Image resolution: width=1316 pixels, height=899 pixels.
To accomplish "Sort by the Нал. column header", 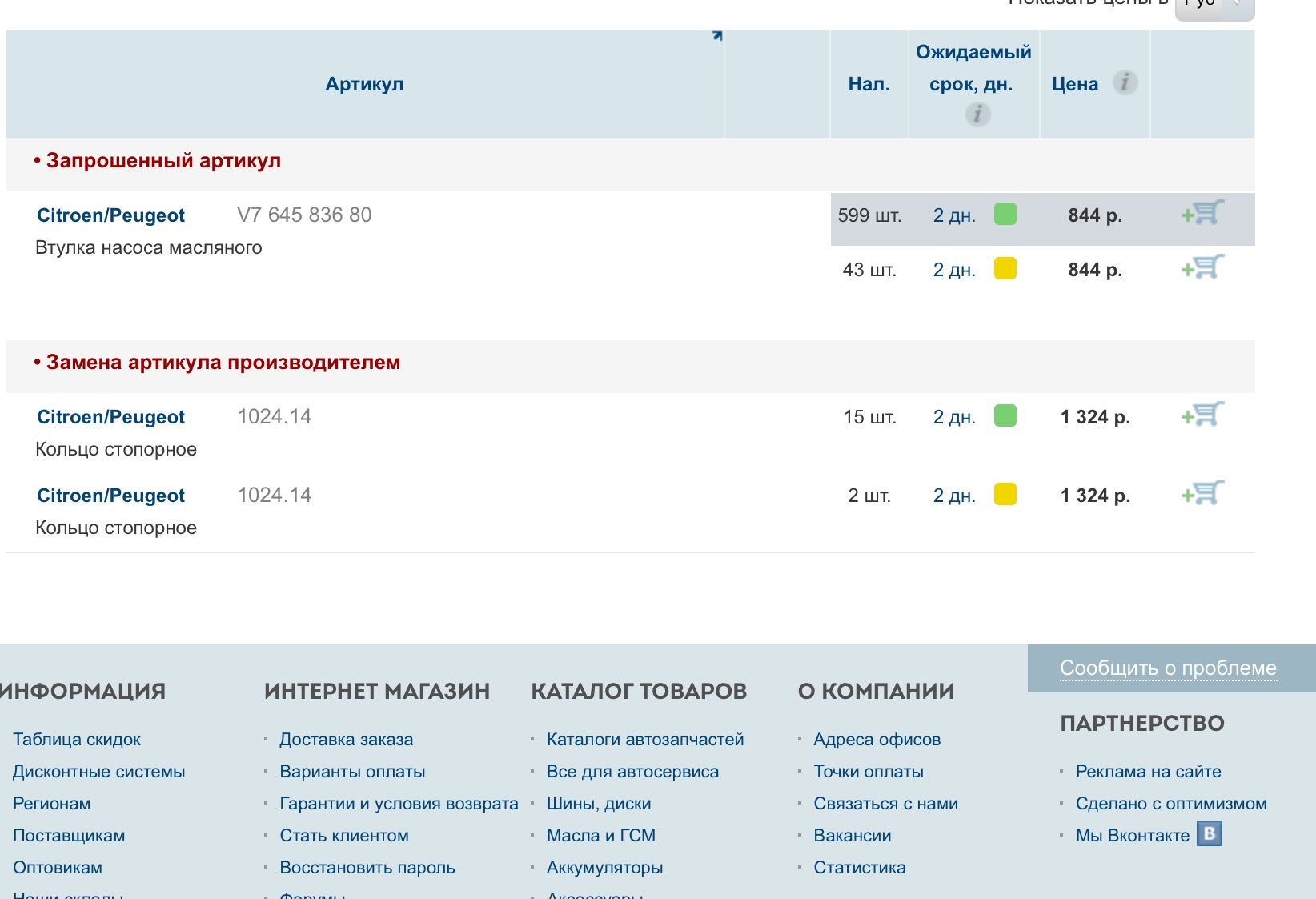I will tap(869, 84).
